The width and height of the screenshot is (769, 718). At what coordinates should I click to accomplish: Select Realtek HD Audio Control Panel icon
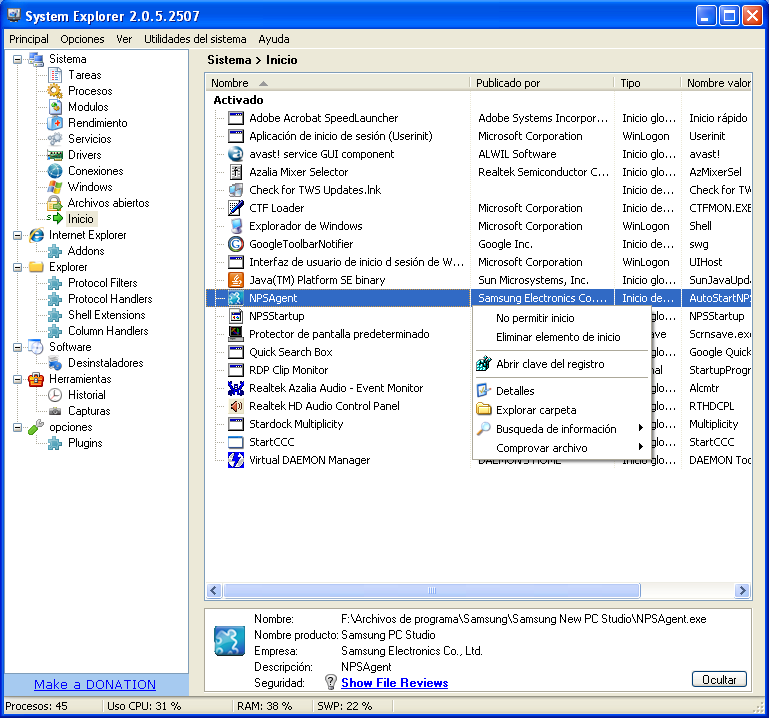click(236, 406)
